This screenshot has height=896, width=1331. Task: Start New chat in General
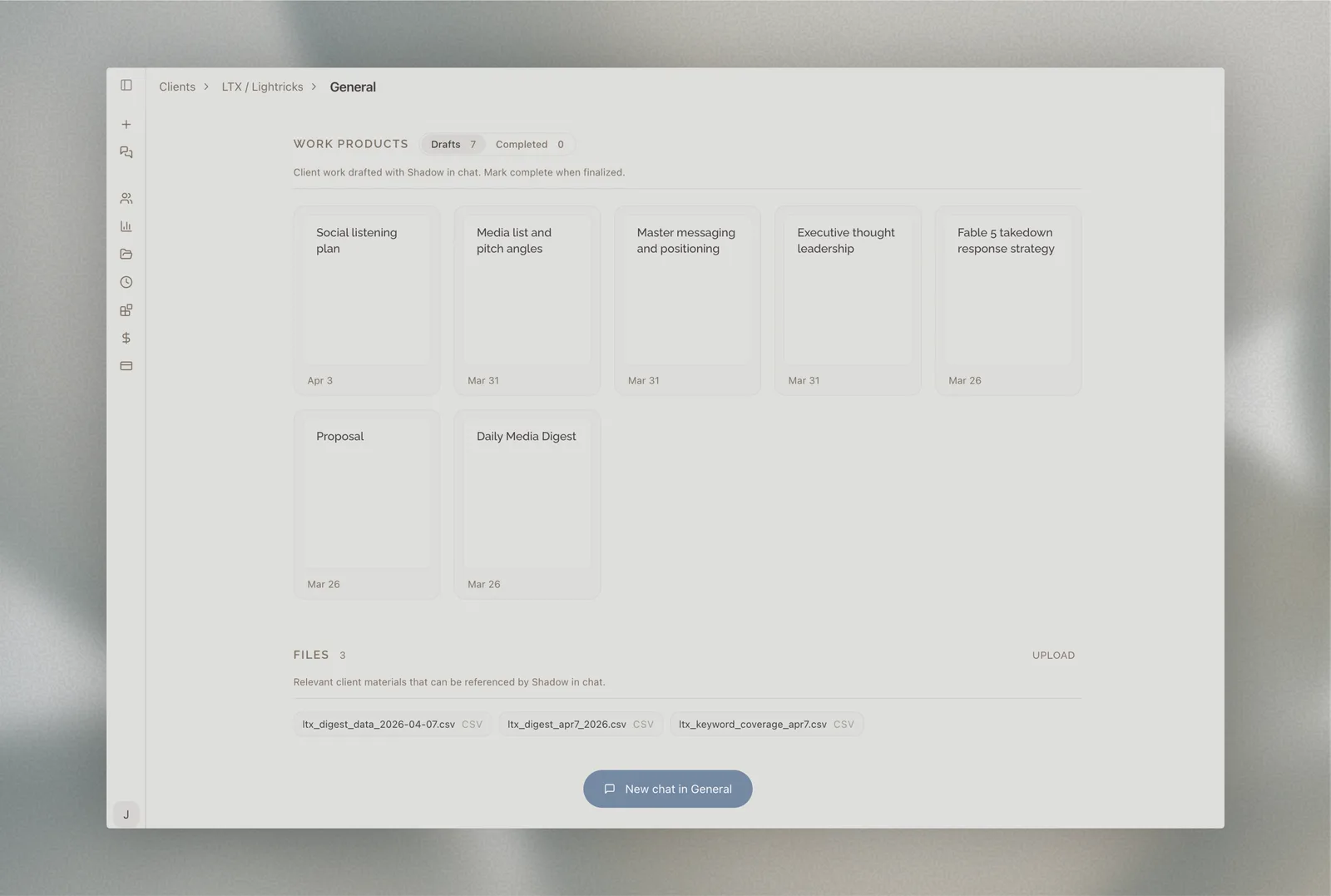click(x=668, y=789)
